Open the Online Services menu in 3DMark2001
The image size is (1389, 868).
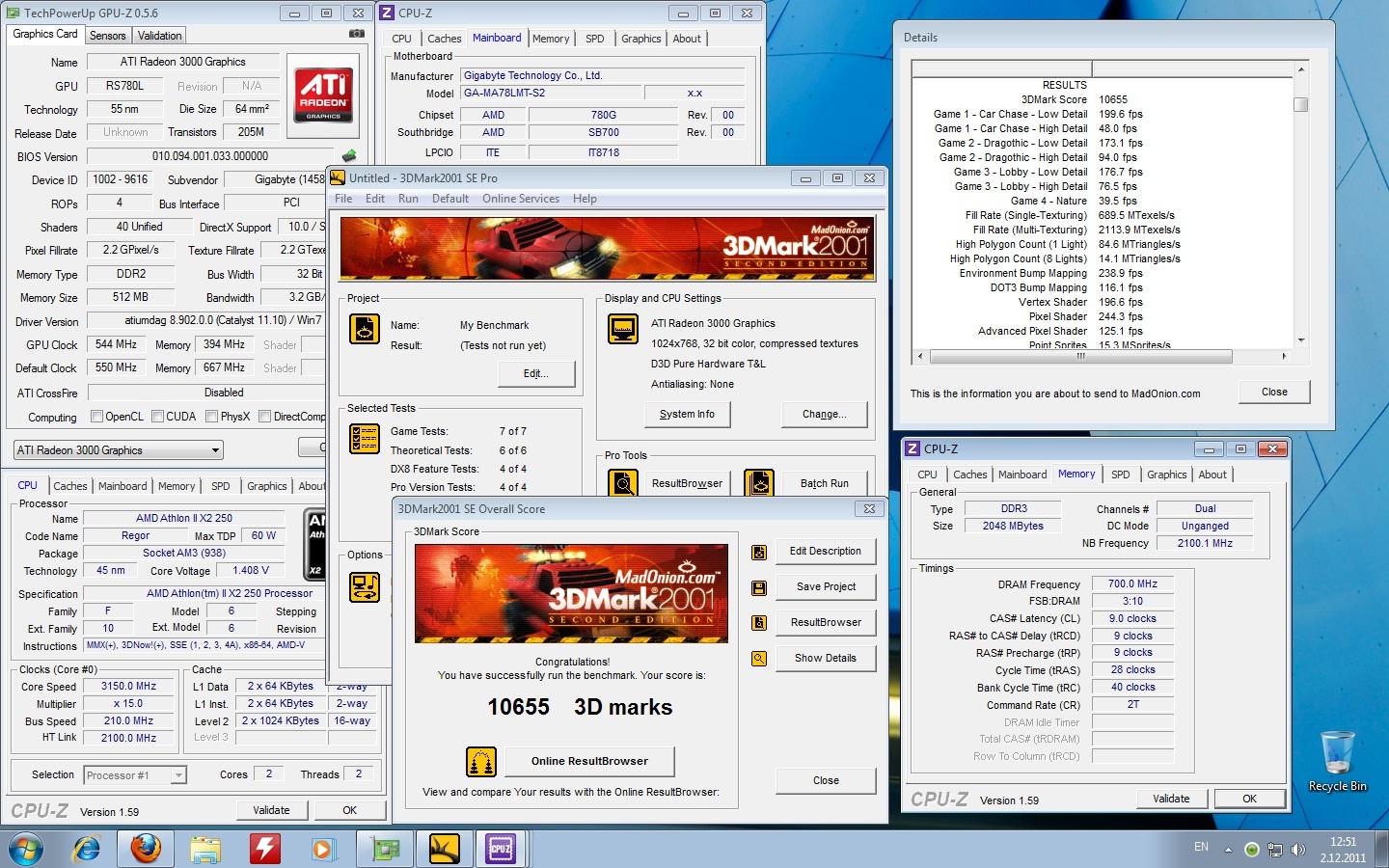[521, 199]
